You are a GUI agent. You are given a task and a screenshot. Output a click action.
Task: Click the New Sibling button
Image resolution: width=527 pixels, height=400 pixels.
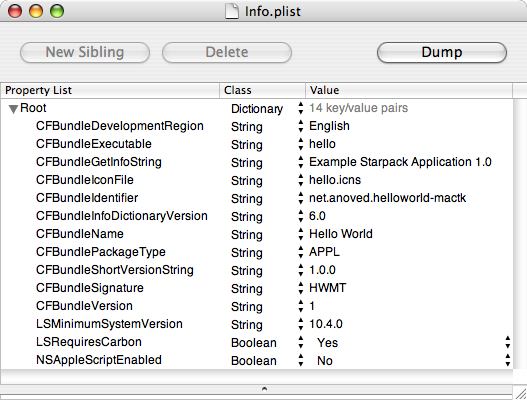pyautogui.click(x=85, y=52)
